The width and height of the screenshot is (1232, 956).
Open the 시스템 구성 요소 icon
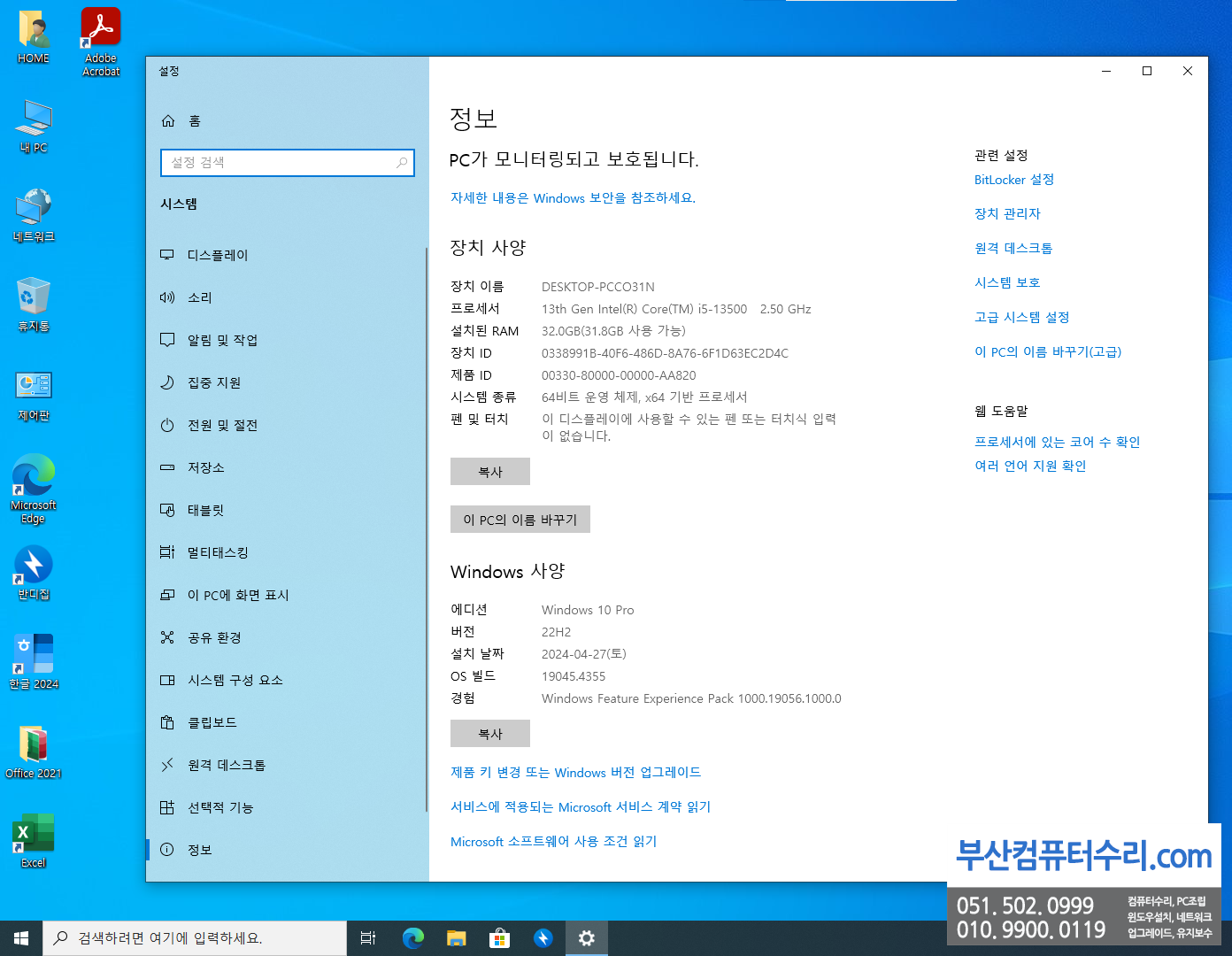[x=167, y=680]
